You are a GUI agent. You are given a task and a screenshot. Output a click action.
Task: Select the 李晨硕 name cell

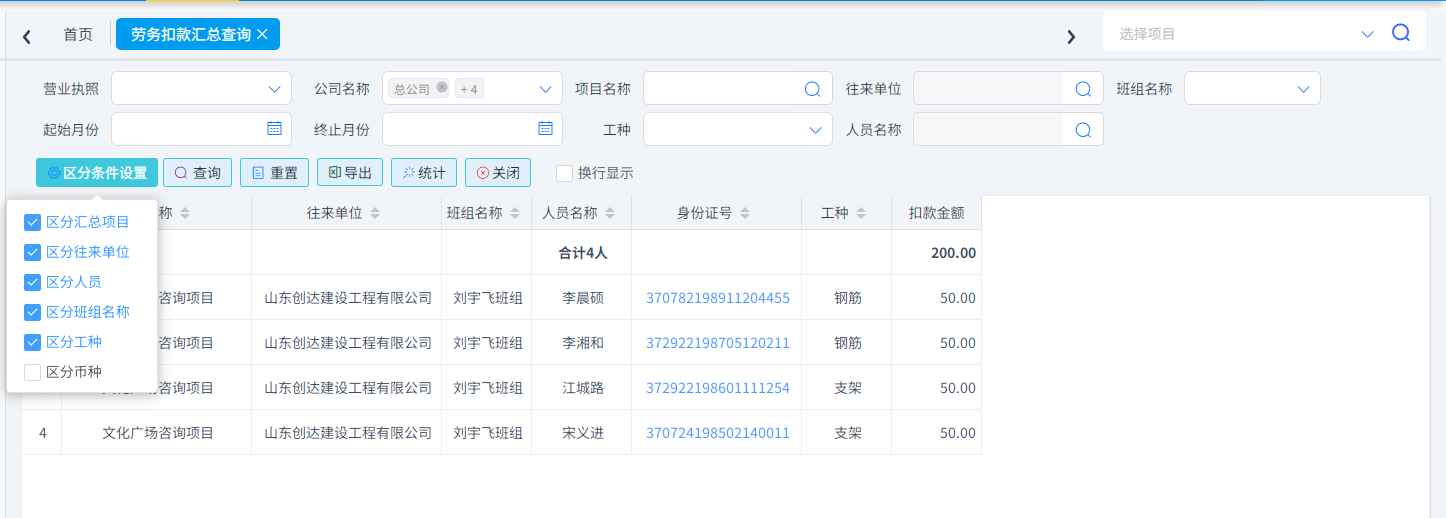(x=582, y=298)
